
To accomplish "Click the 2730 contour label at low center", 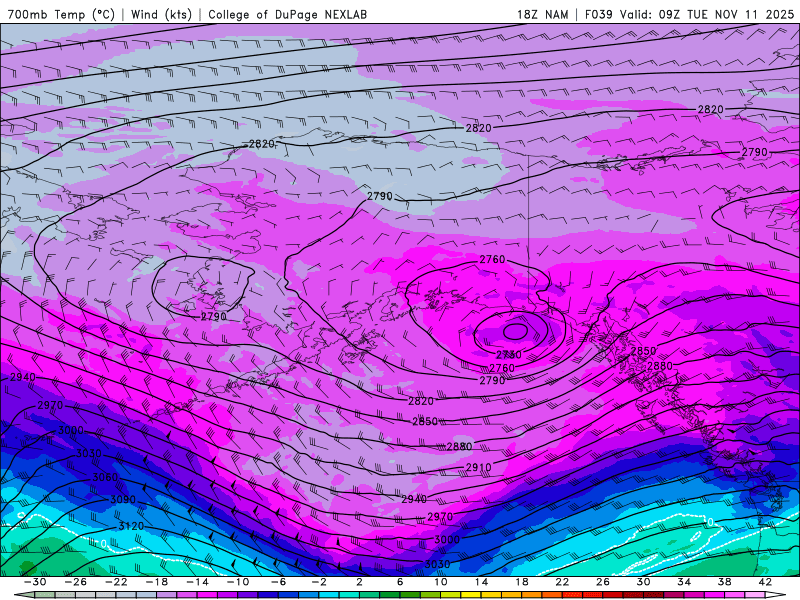I will (x=509, y=355).
